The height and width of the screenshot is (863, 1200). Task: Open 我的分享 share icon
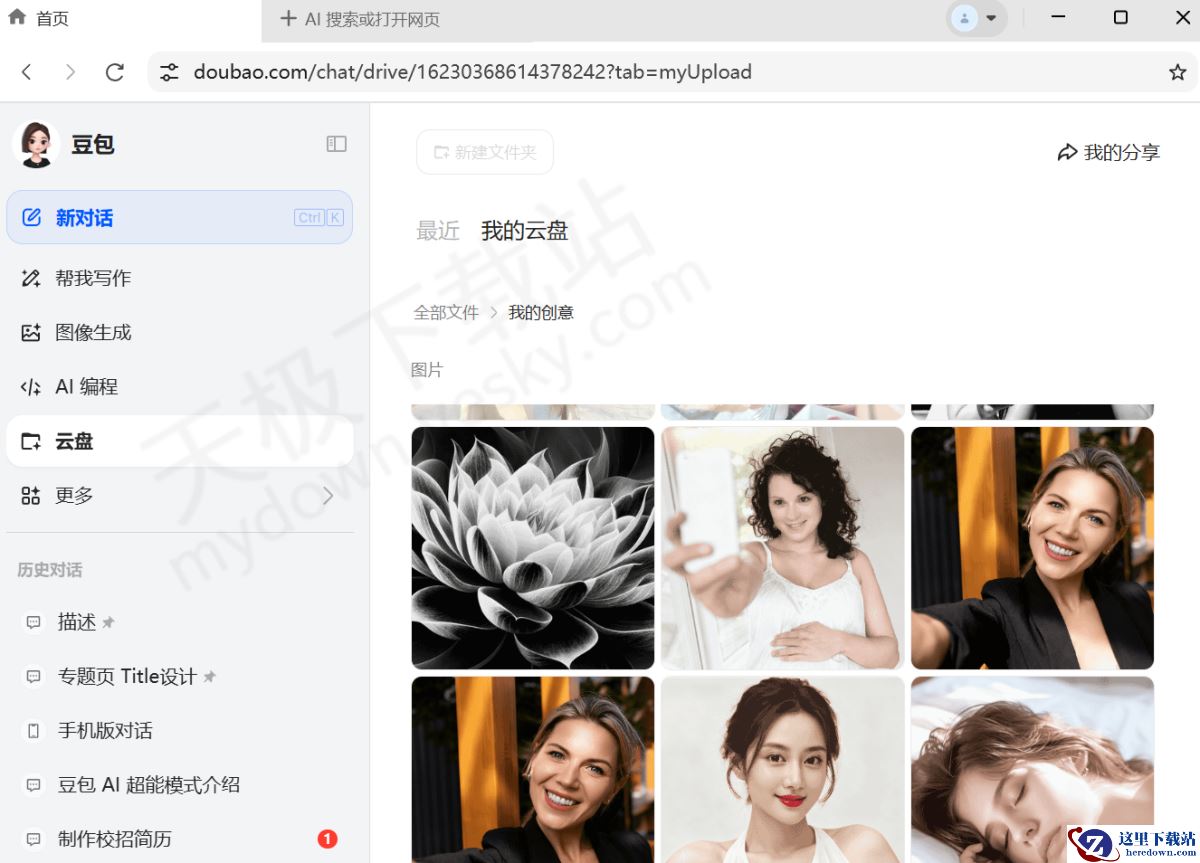1108,152
